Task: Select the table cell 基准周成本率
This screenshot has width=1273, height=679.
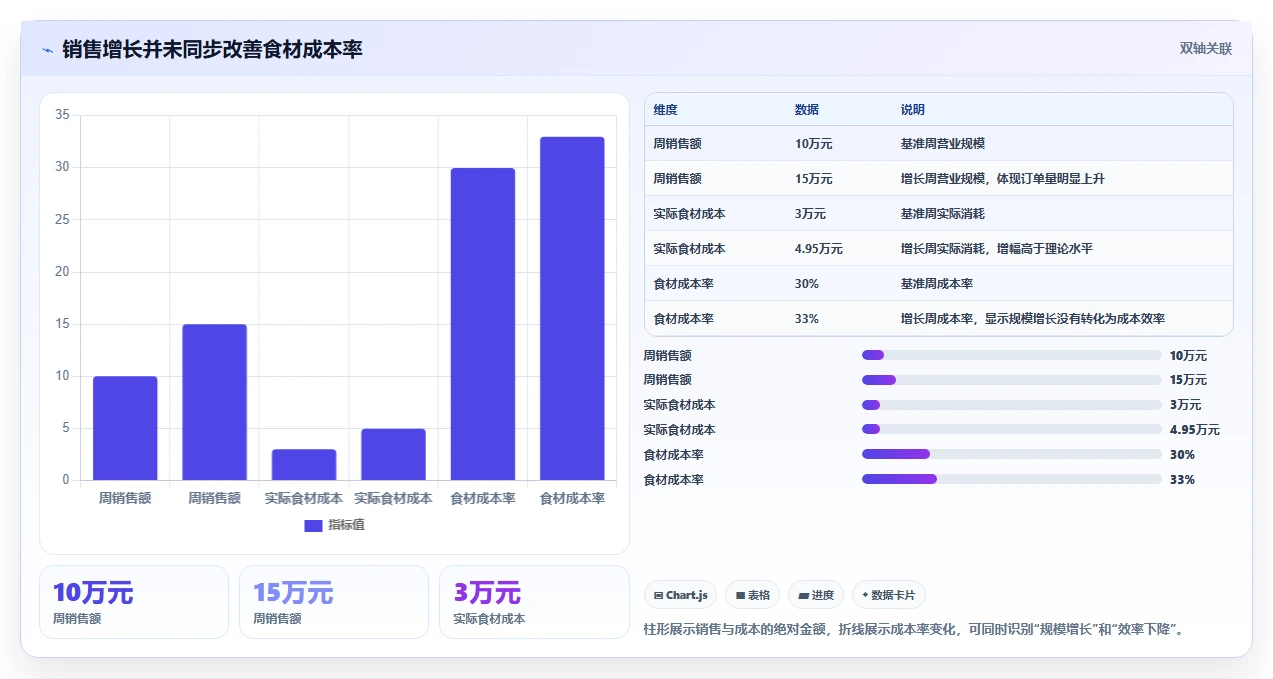Action: click(937, 284)
